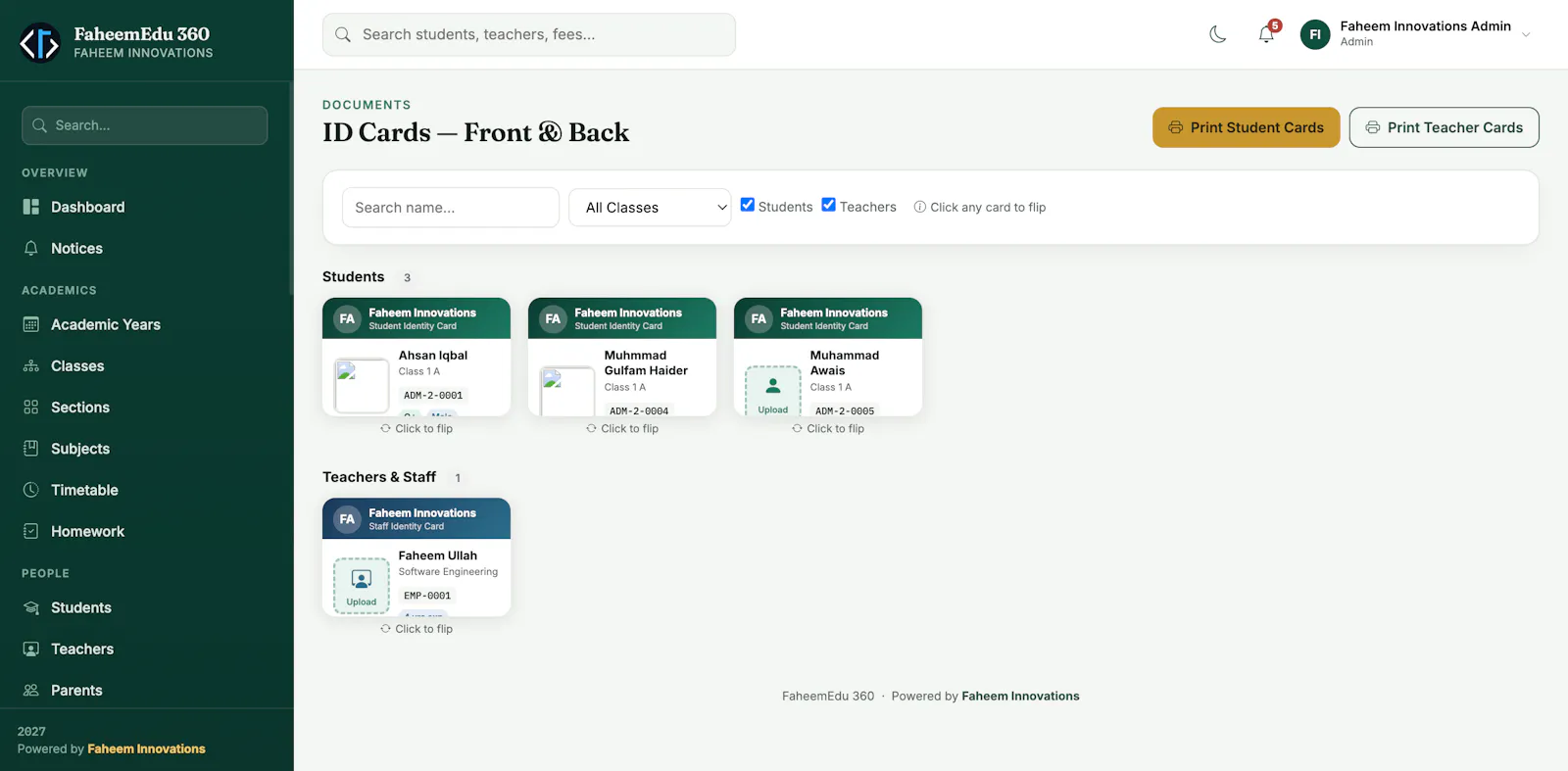Click the Teachers & Staff count 1
The width and height of the screenshot is (1568, 771).
tap(457, 478)
